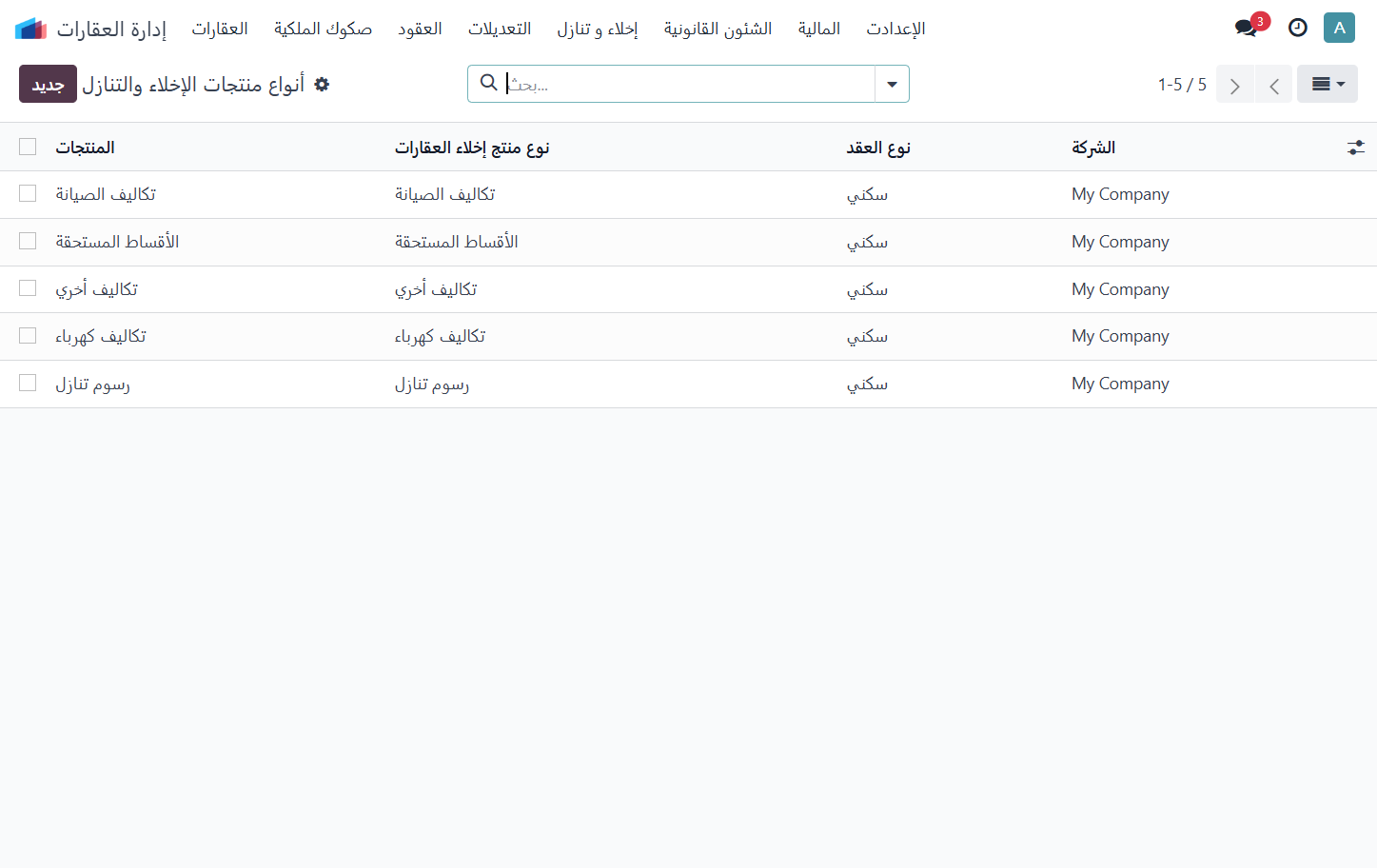Click تكاليف كهرباء in the product type column

441,336
